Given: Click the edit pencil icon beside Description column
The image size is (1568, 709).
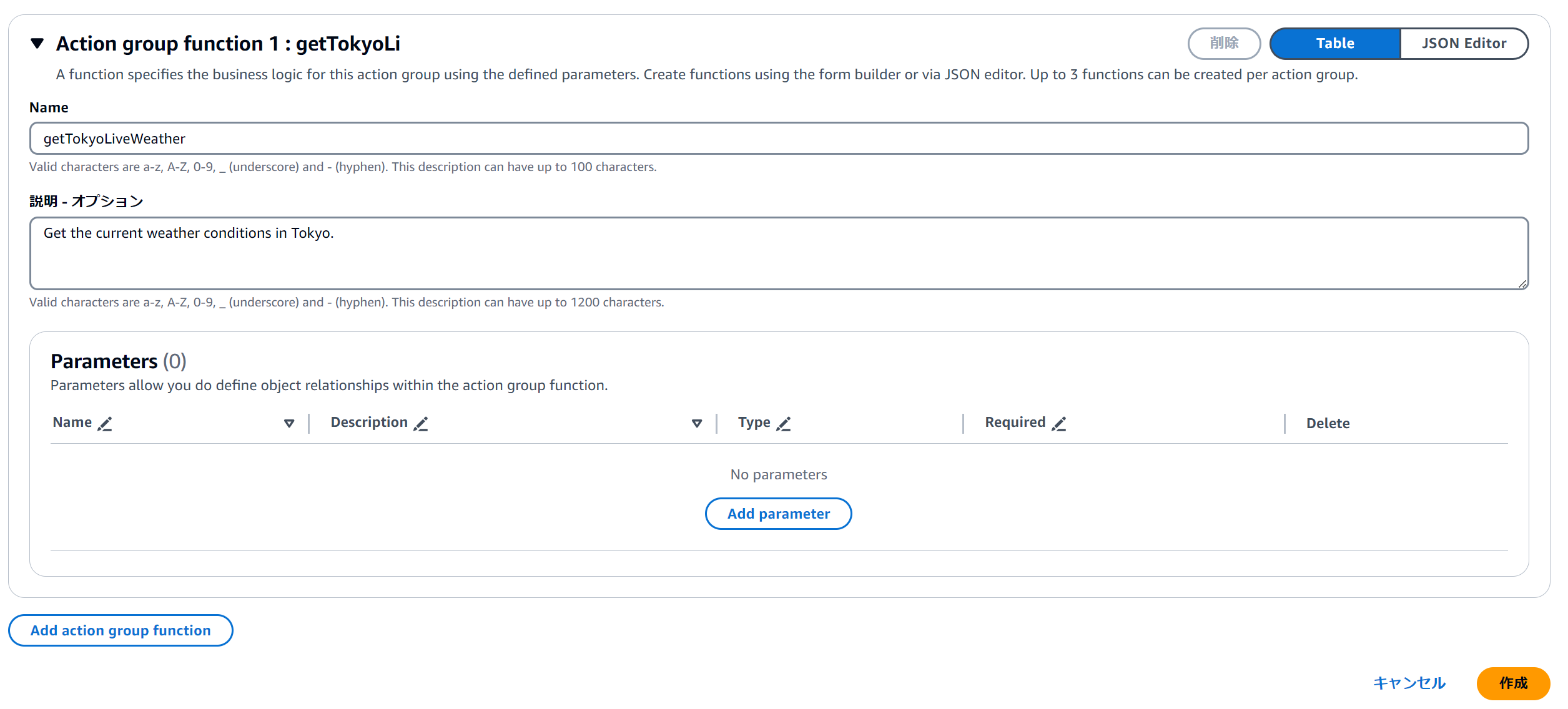Looking at the screenshot, I should 421,424.
